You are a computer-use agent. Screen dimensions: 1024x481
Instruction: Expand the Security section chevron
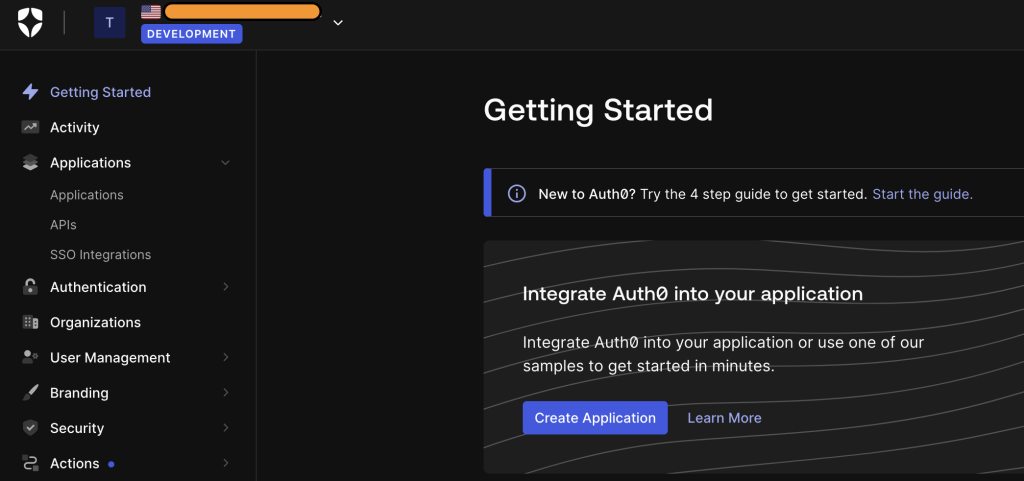(226, 427)
